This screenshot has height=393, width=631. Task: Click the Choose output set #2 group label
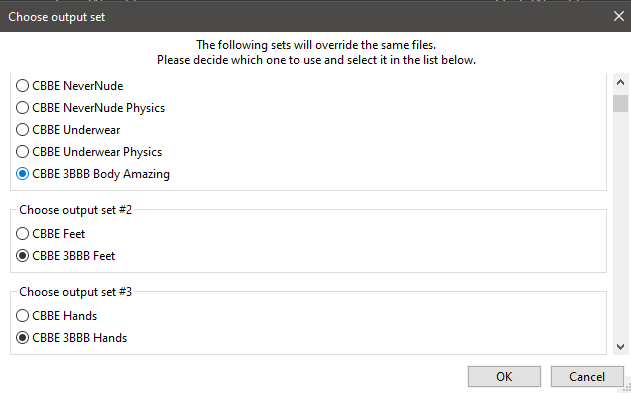point(76,210)
